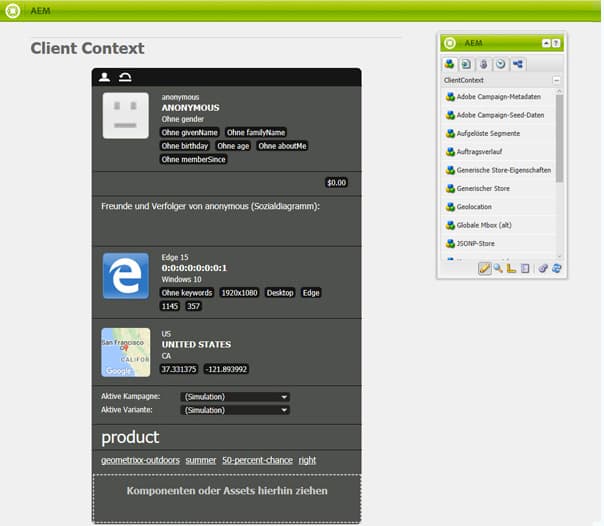Open the Versioning clock tab in the sidekick
The image size is (604, 526).
(x=500, y=64)
